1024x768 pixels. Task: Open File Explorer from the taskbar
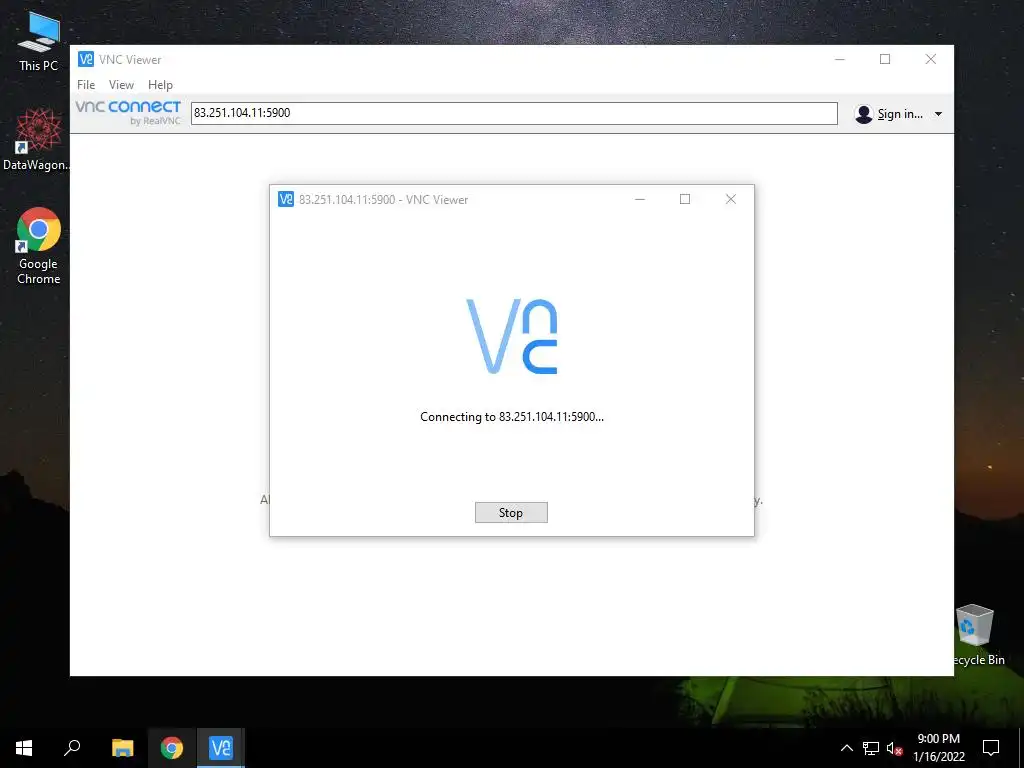tap(122, 748)
